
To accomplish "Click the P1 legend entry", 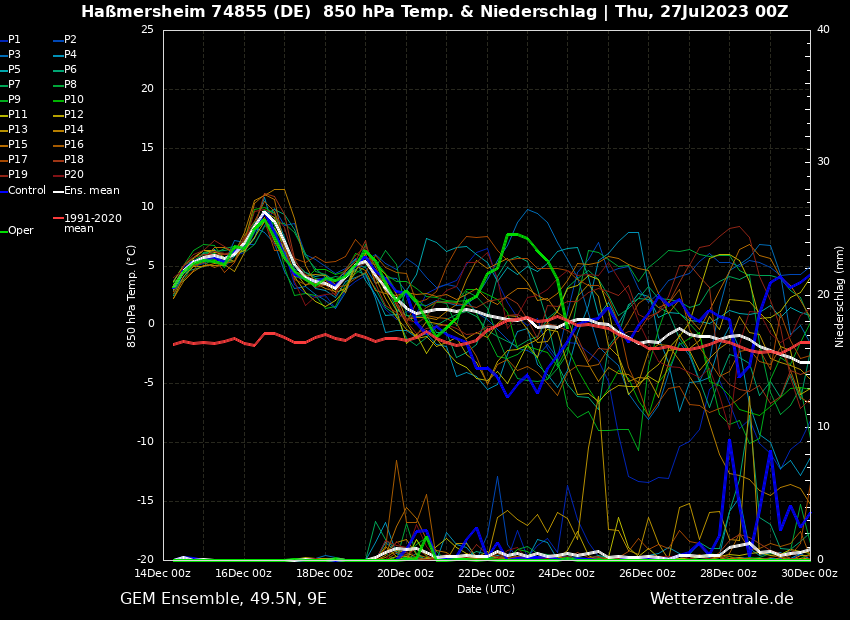I will click(14, 40).
